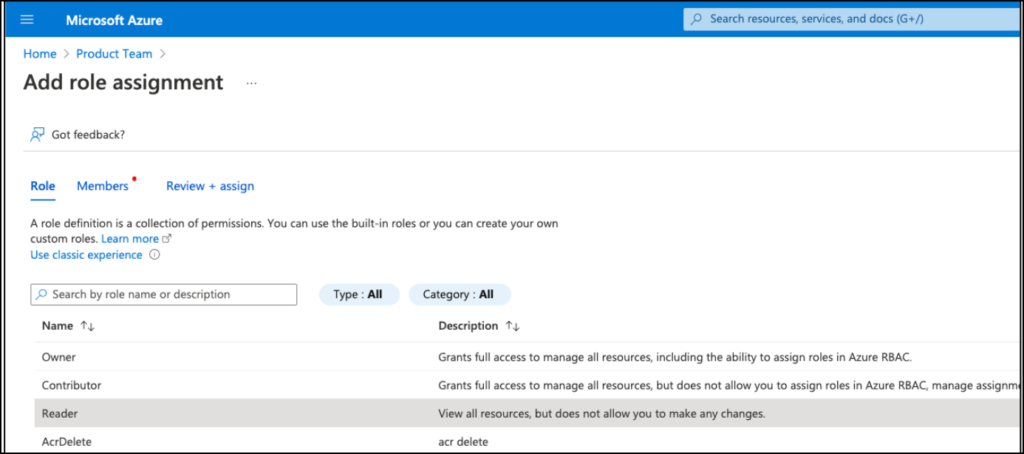This screenshot has width=1024, height=454.
Task: Select the Contributor role row
Action: (529, 385)
